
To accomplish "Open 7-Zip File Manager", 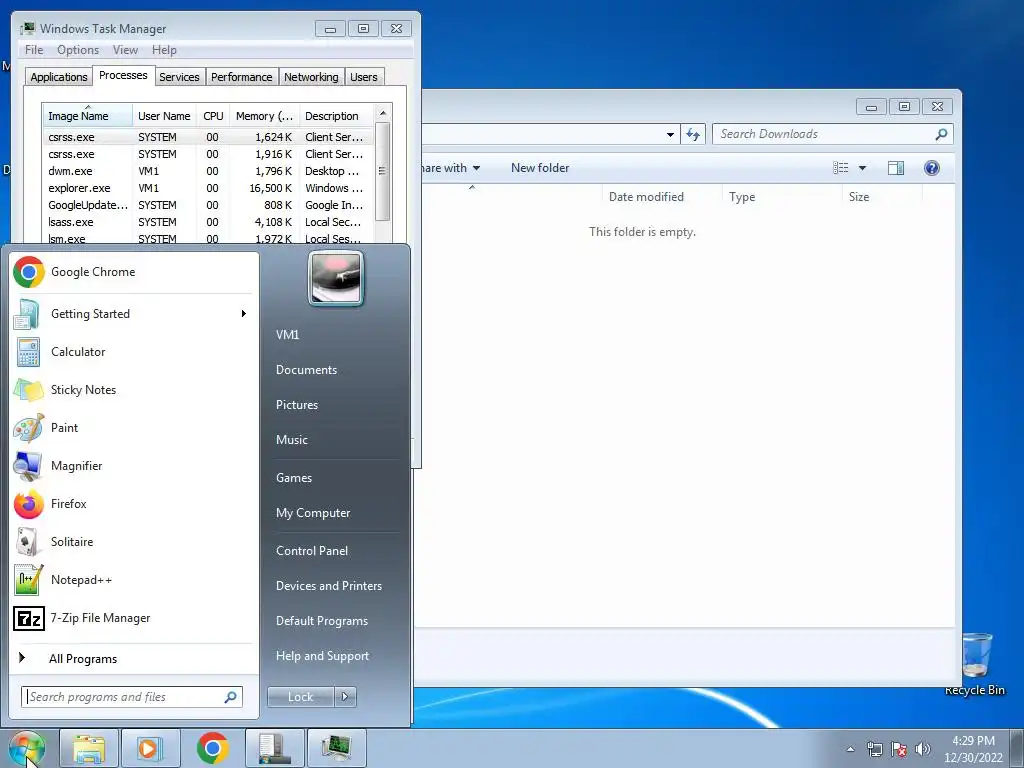I will (134, 618).
